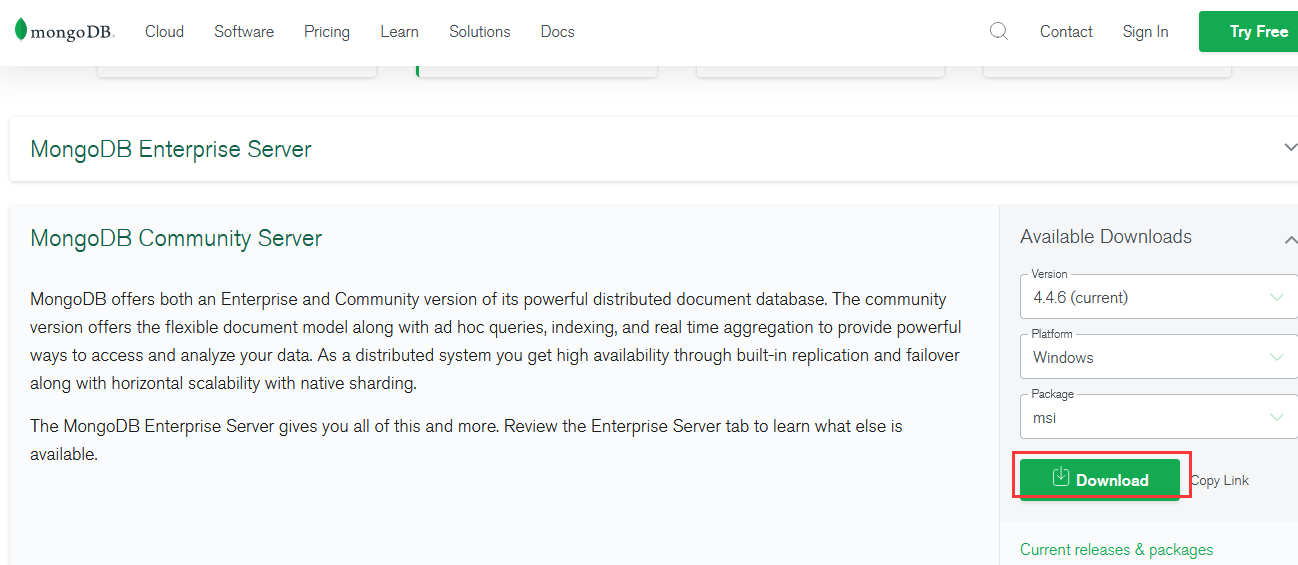Open the Platform dropdown showing Windows
Screen dimensions: 1298x565
[1159, 357]
